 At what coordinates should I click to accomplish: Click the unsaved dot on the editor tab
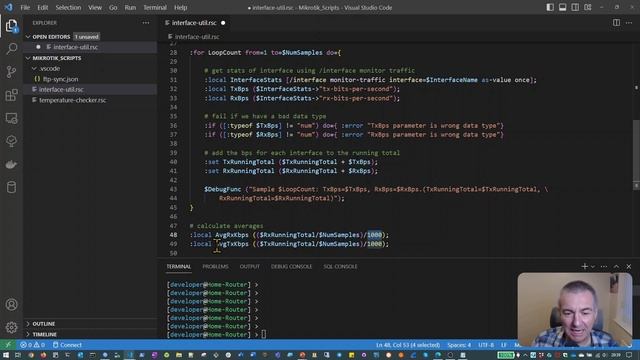(x=223, y=23)
